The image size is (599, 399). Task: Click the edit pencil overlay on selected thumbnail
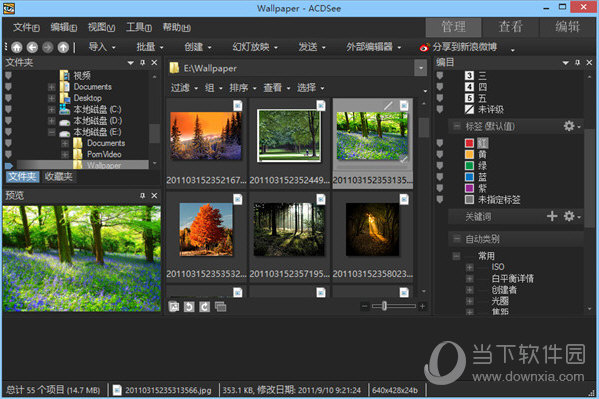[388, 105]
